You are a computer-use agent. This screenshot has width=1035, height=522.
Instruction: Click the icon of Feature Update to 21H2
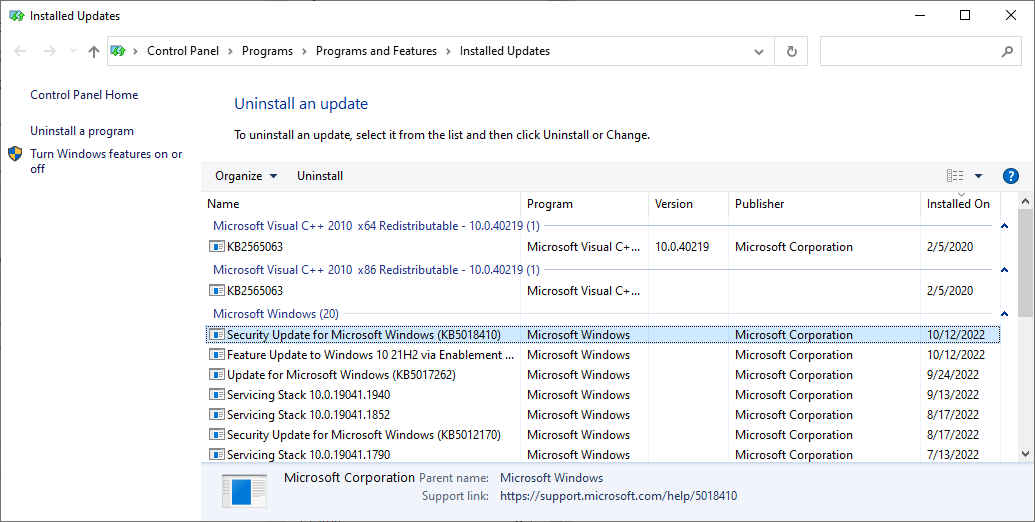coord(217,355)
